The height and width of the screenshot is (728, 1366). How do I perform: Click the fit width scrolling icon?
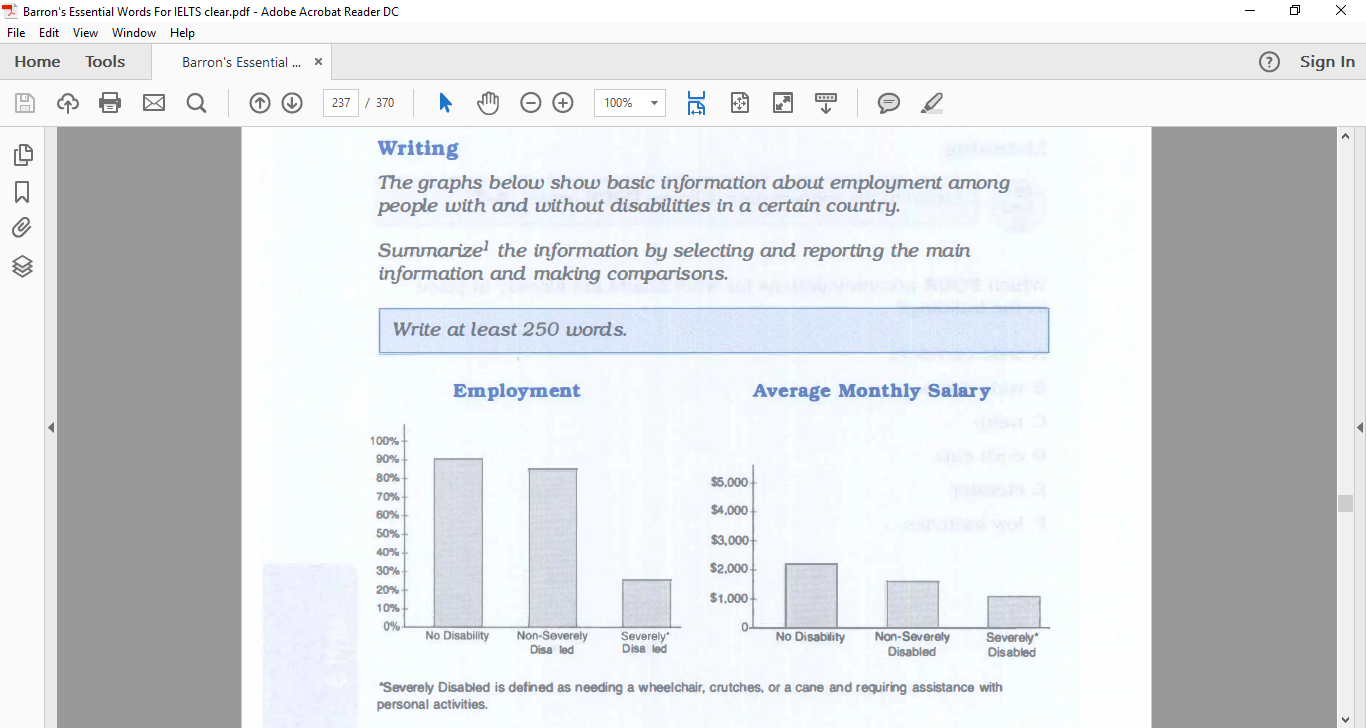(696, 103)
